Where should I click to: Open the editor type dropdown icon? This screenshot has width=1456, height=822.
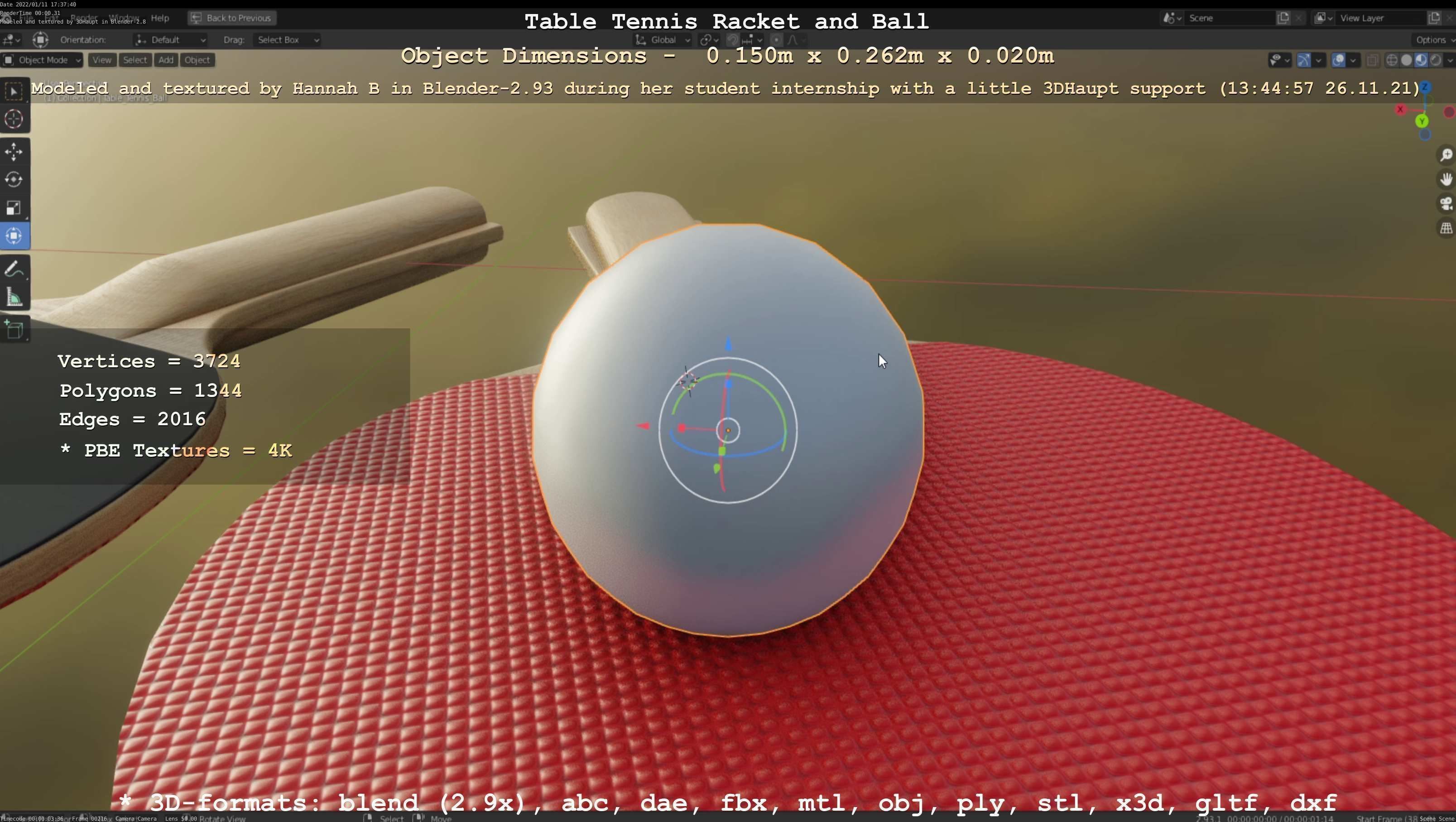[11, 40]
